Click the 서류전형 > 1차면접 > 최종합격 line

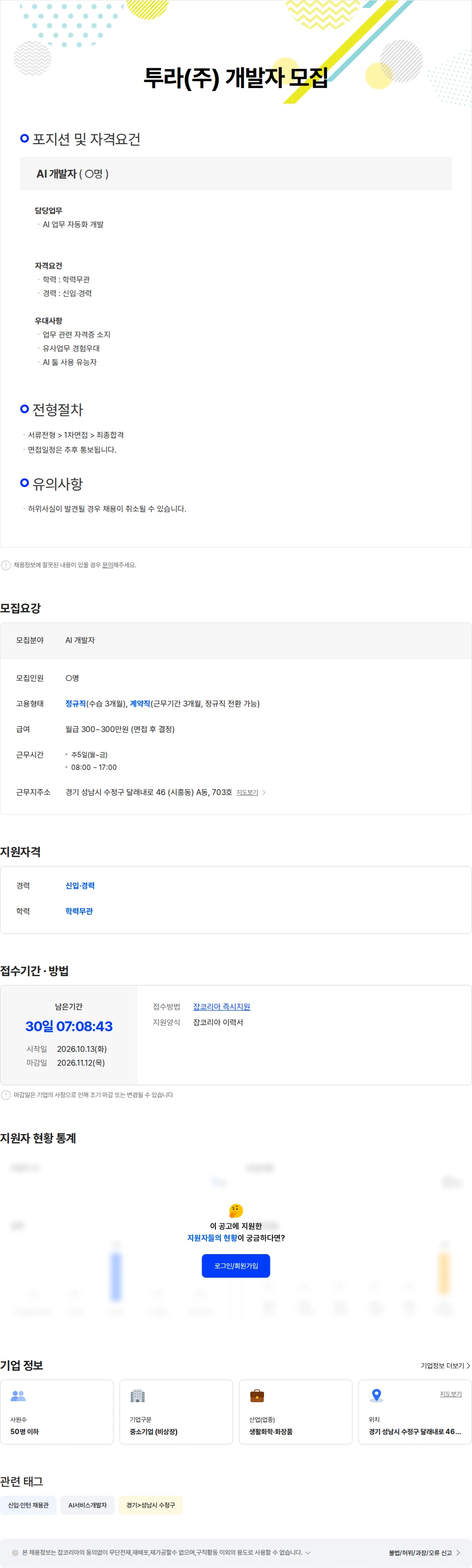pyautogui.click(x=76, y=434)
